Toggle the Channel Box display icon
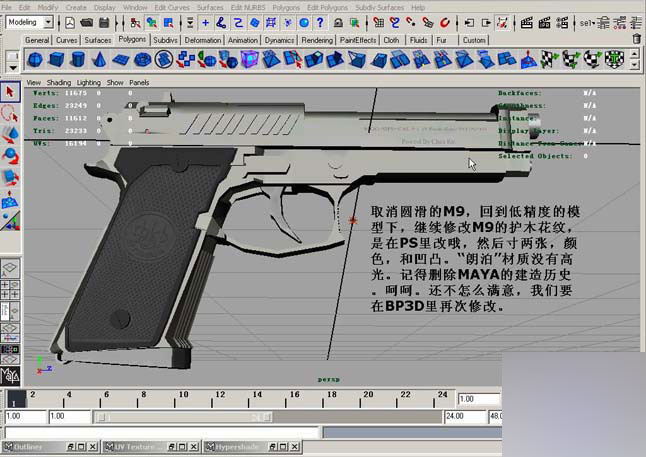The width and height of the screenshot is (646, 457). [637, 23]
